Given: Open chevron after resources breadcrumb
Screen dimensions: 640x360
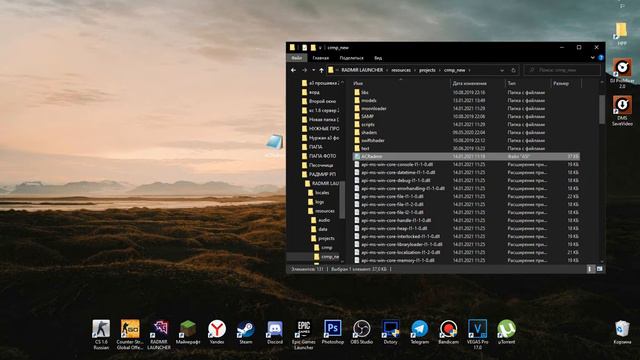Looking at the screenshot, I should [415, 70].
